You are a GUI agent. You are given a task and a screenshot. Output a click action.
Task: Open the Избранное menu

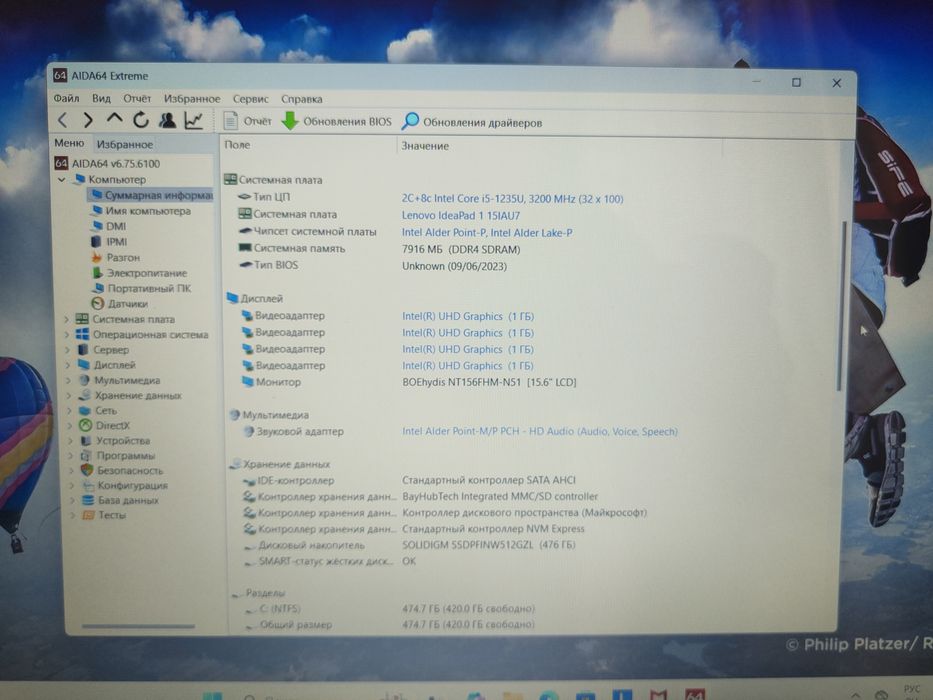click(192, 99)
